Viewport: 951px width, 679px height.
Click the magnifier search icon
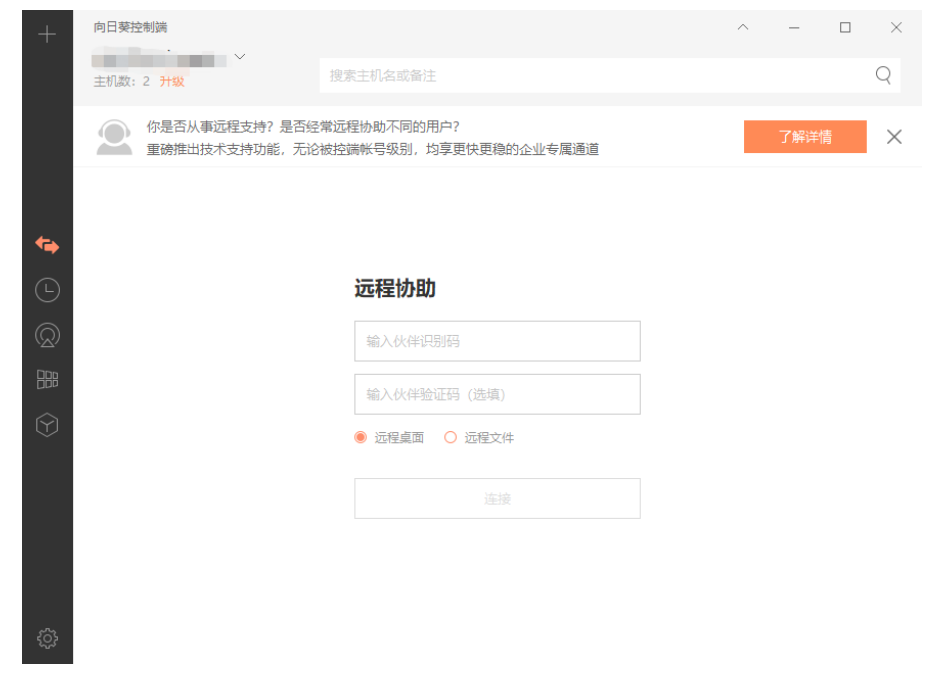point(883,75)
